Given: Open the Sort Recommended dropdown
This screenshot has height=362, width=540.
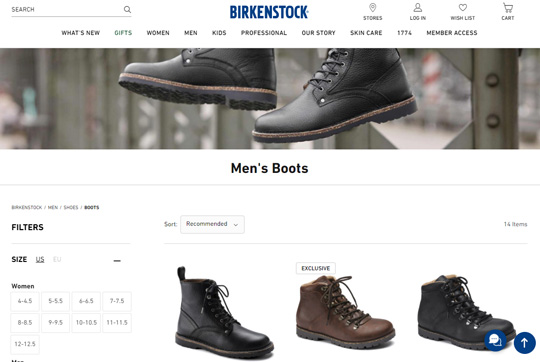Looking at the screenshot, I should 212,224.
